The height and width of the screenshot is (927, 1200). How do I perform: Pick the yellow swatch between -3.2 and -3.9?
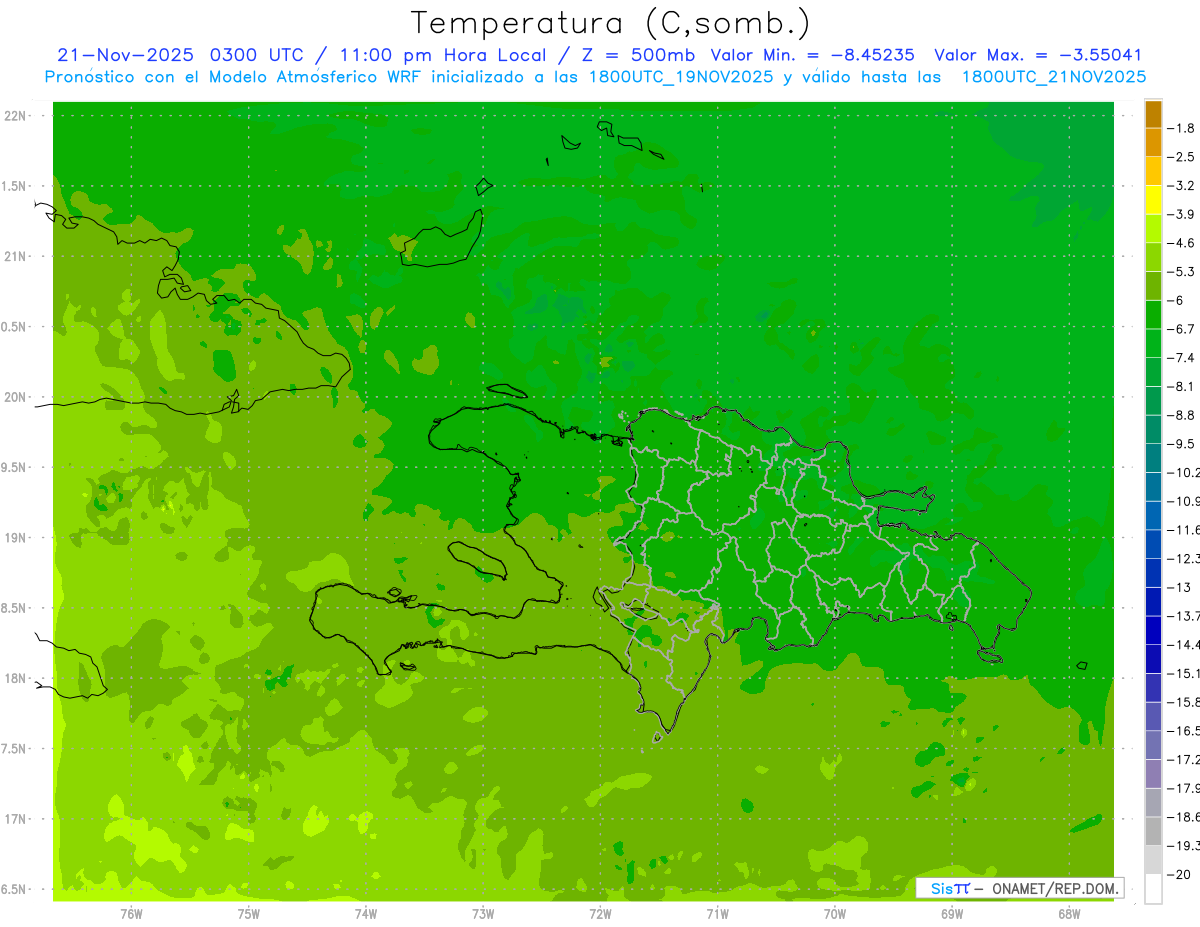click(x=1153, y=200)
